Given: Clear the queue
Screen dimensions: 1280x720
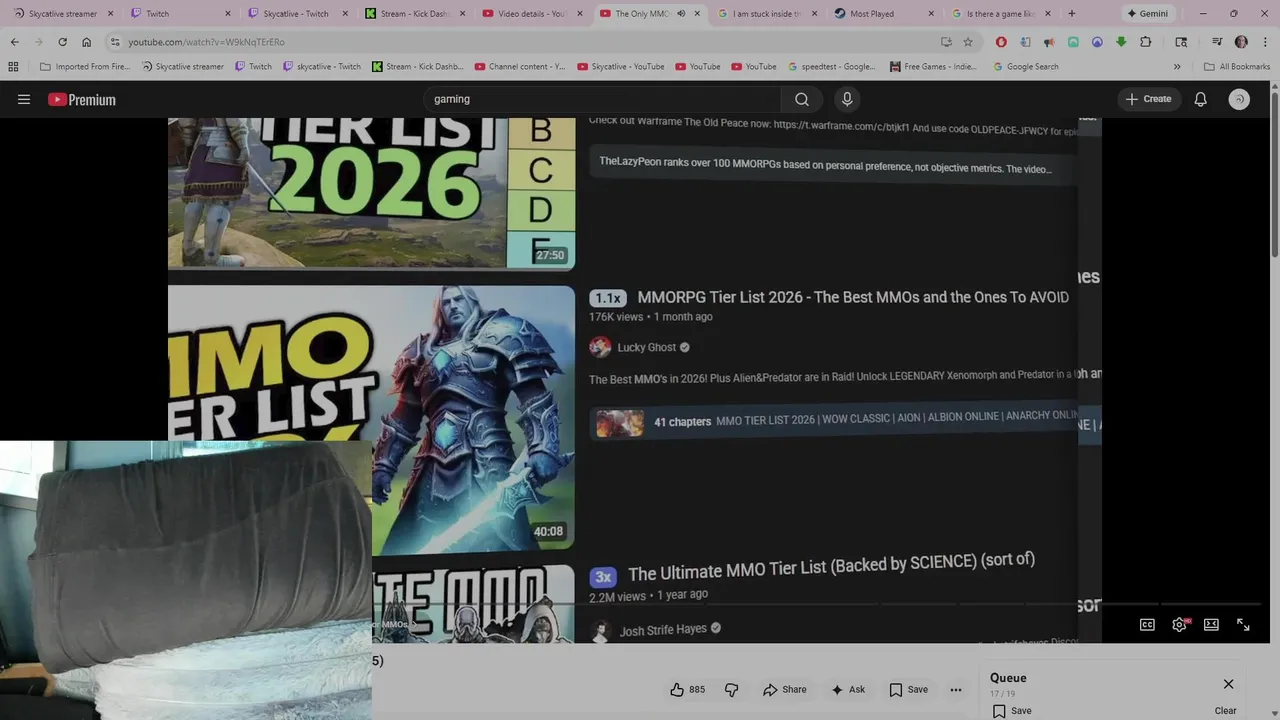Looking at the screenshot, I should [1225, 710].
